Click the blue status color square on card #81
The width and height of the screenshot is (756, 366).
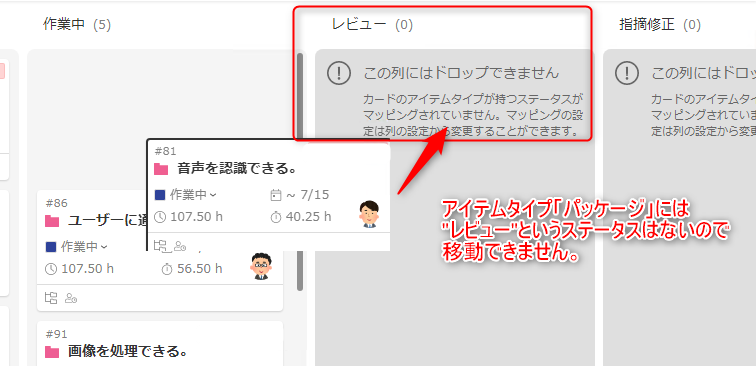[x=160, y=195]
